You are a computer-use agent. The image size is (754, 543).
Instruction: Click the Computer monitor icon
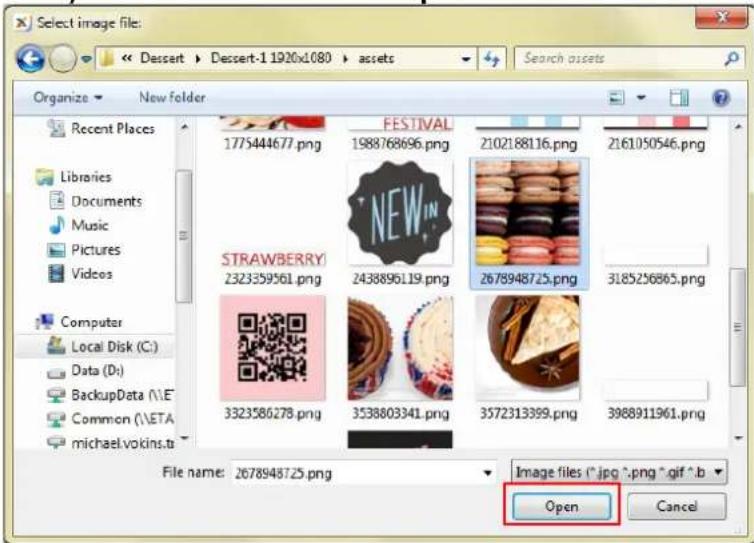(x=45, y=322)
